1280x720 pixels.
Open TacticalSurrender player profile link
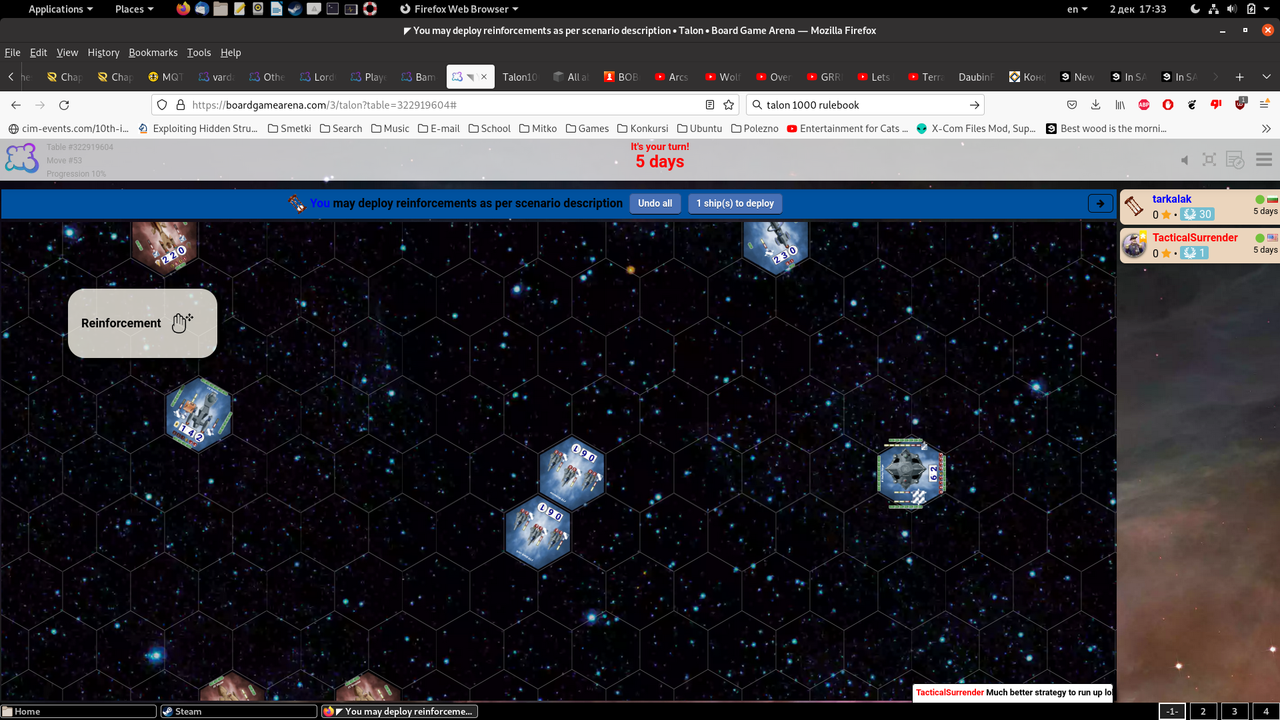1195,238
